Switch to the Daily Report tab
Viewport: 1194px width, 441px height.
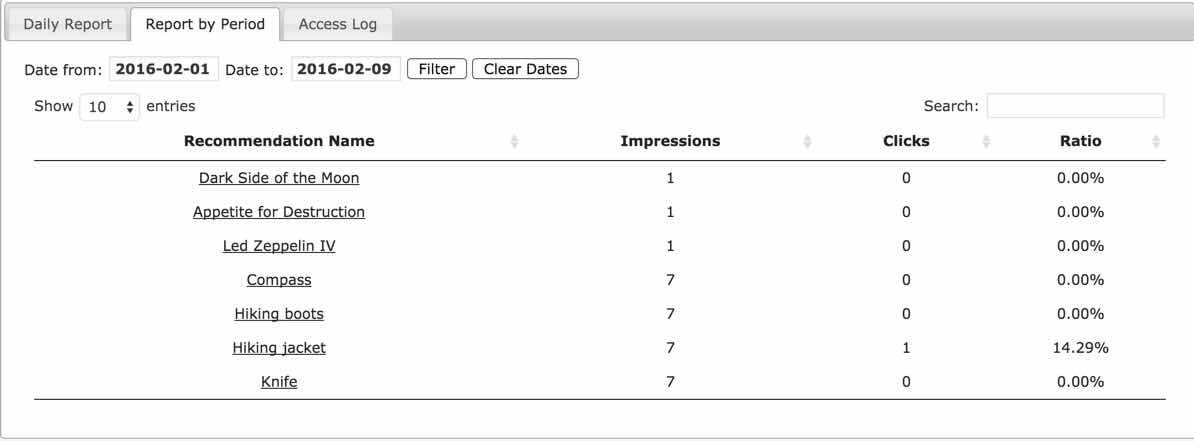[68, 24]
